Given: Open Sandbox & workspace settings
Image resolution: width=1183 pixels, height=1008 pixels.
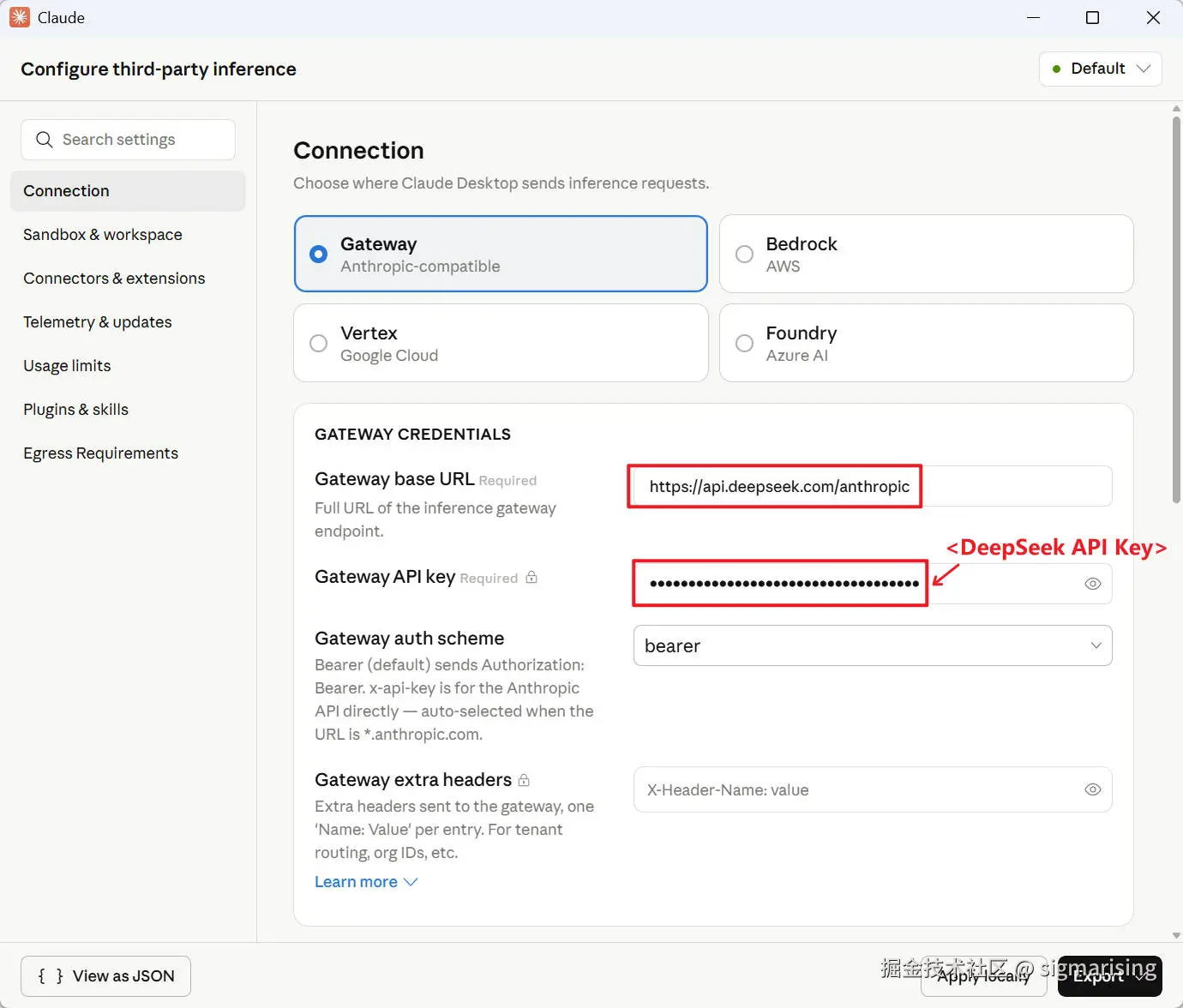Looking at the screenshot, I should pyautogui.click(x=103, y=235).
